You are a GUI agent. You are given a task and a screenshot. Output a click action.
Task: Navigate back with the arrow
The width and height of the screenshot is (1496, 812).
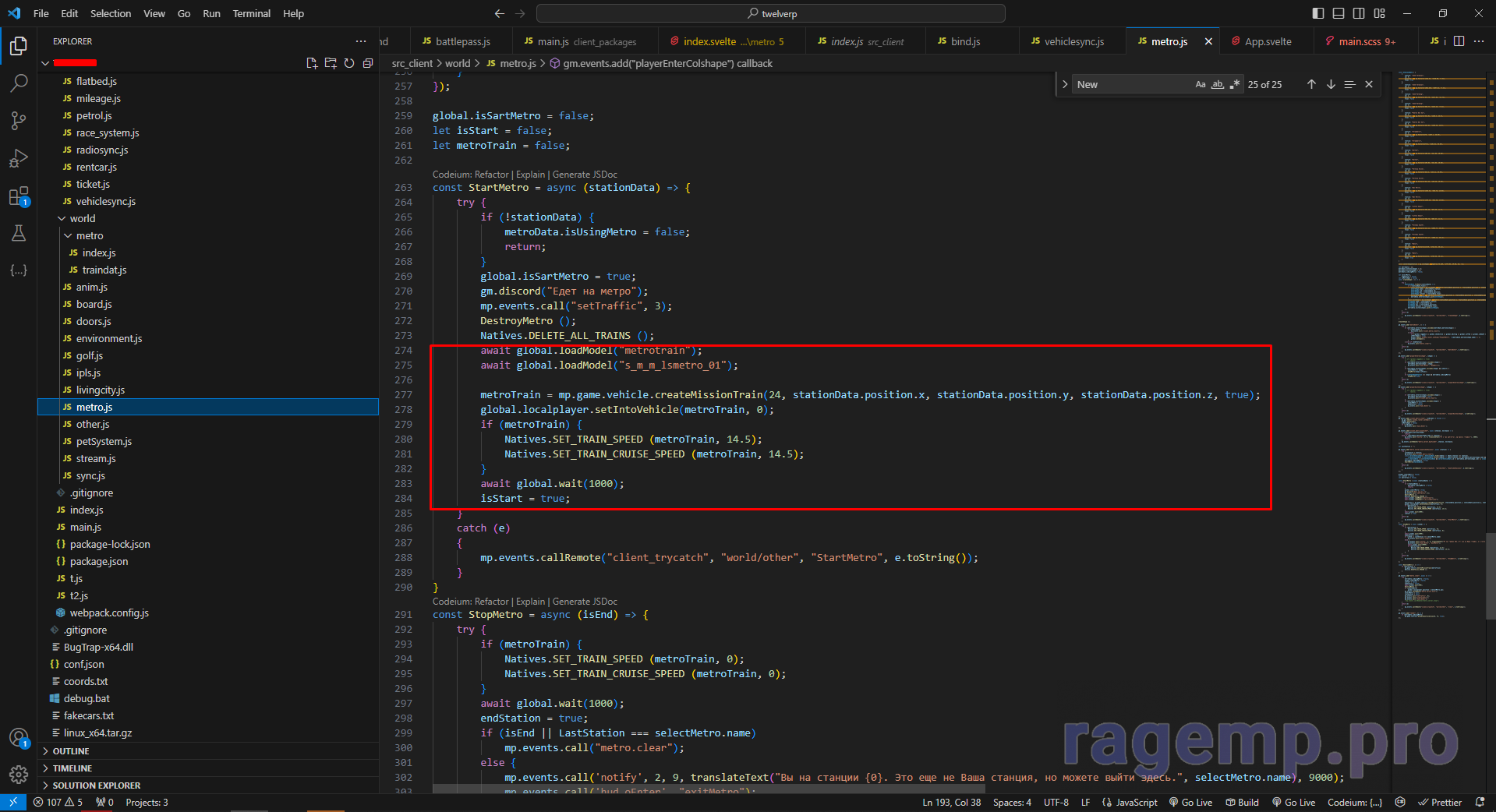point(500,13)
